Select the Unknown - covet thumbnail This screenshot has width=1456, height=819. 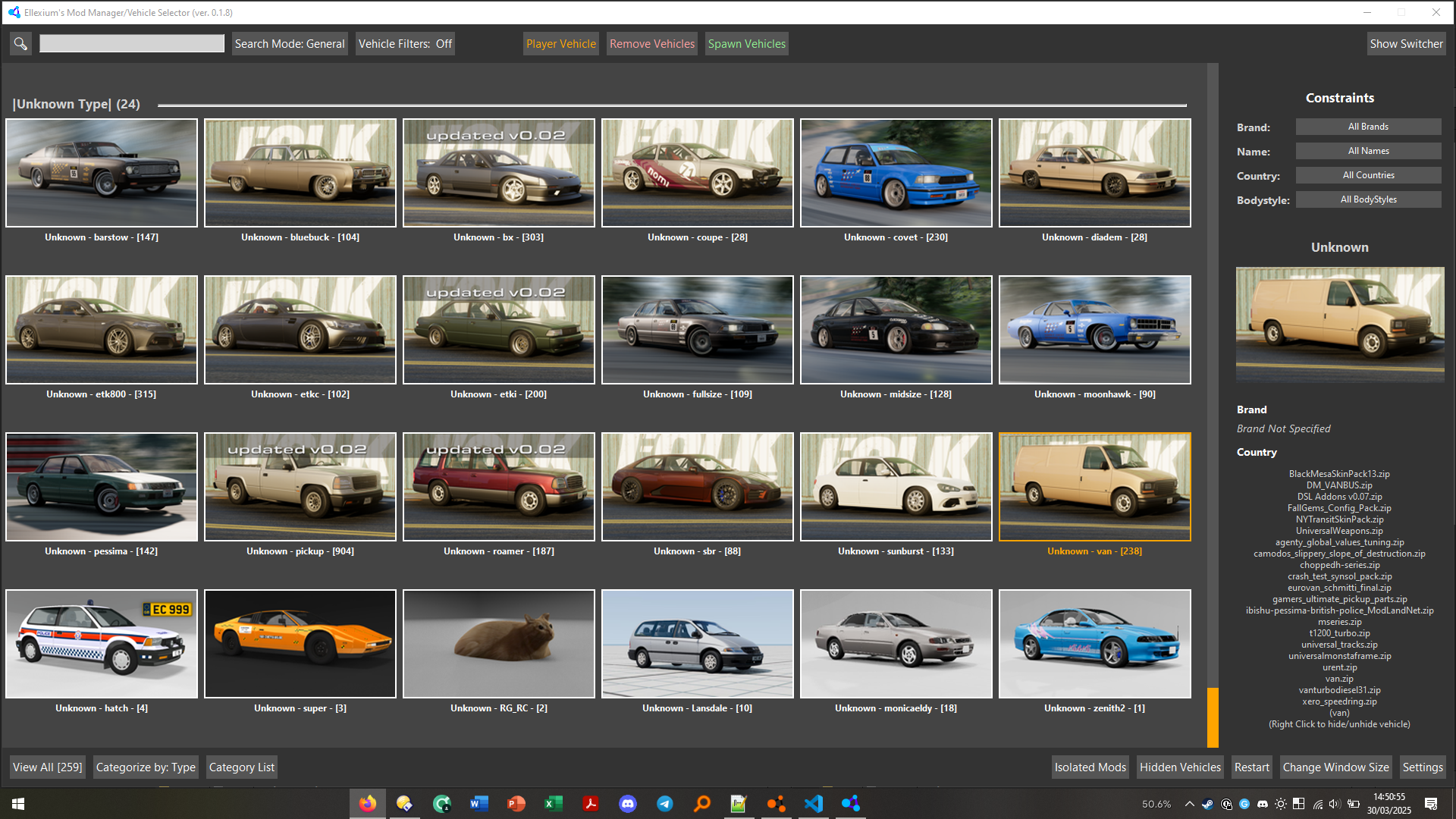click(x=896, y=173)
